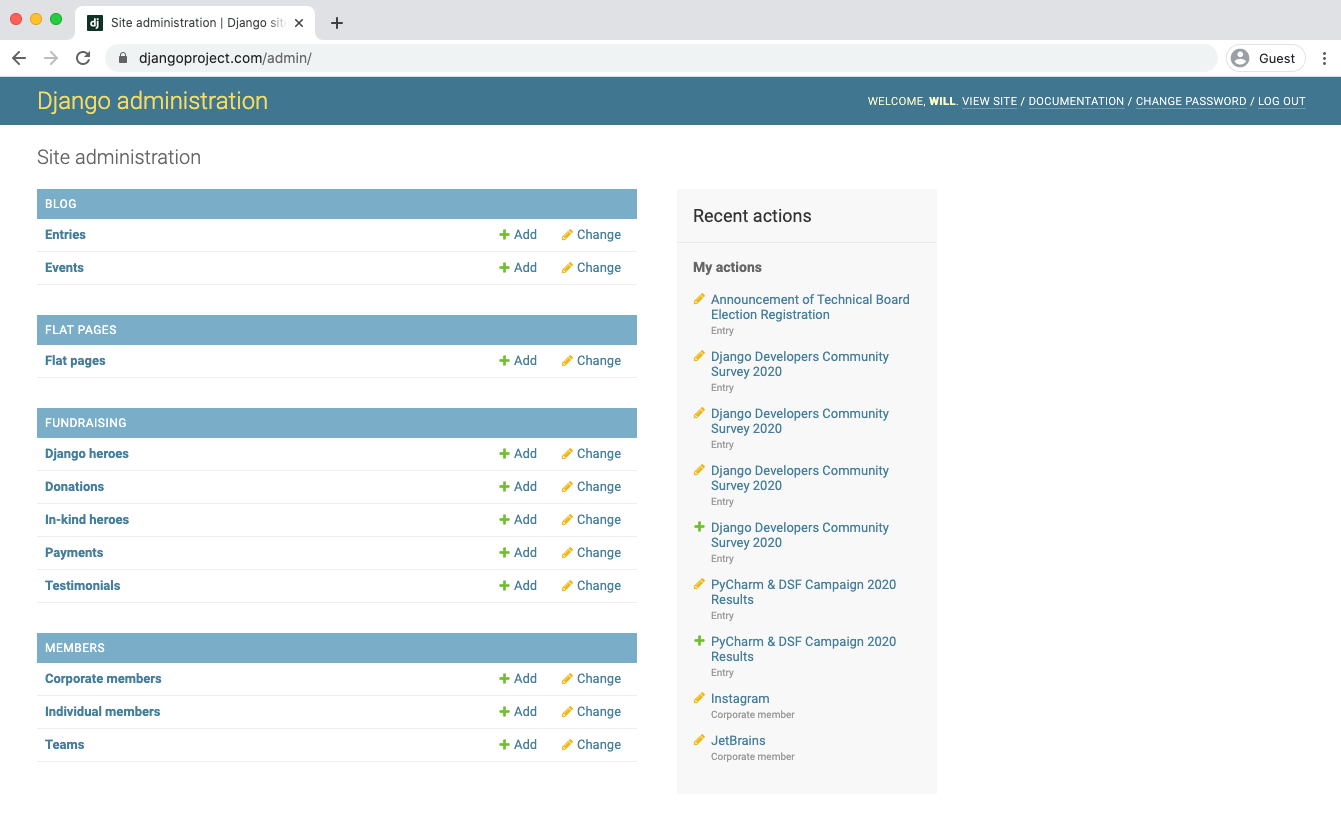
Task: Click the pencil icon to change Donations
Action: point(567,487)
